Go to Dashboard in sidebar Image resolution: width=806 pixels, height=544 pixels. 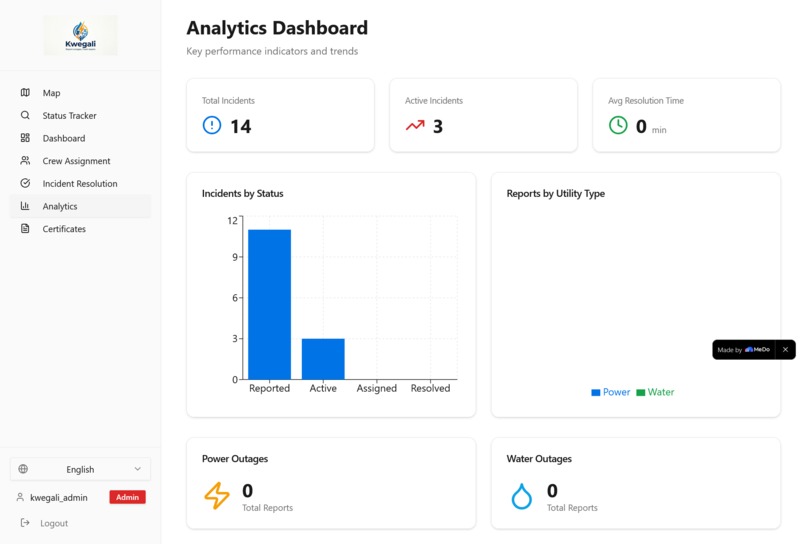[x=80, y=138]
